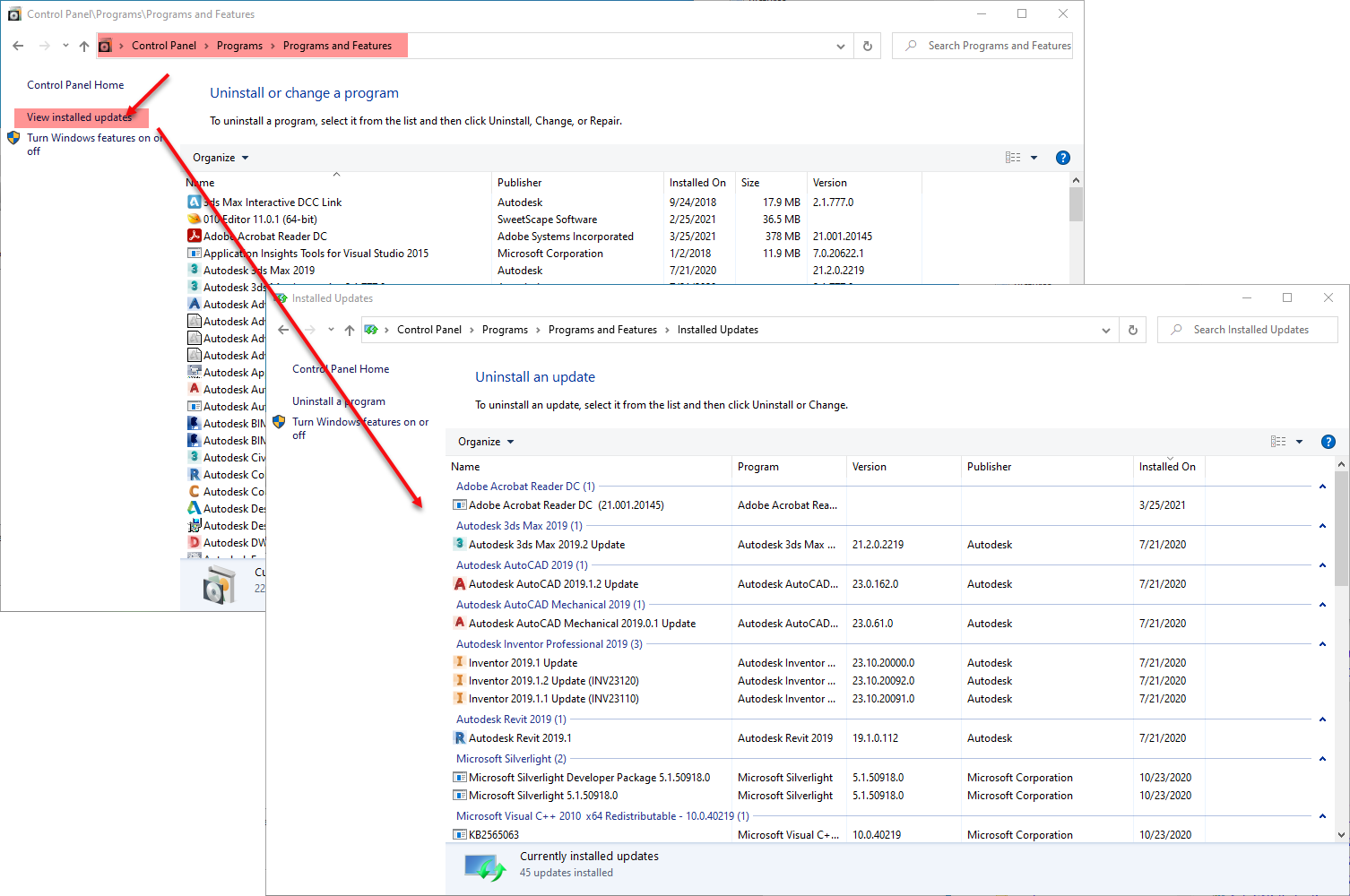Screen dimensions: 1350x896
Task: Click Microsoft Silverlight Developer Package icon
Action: pos(460,777)
